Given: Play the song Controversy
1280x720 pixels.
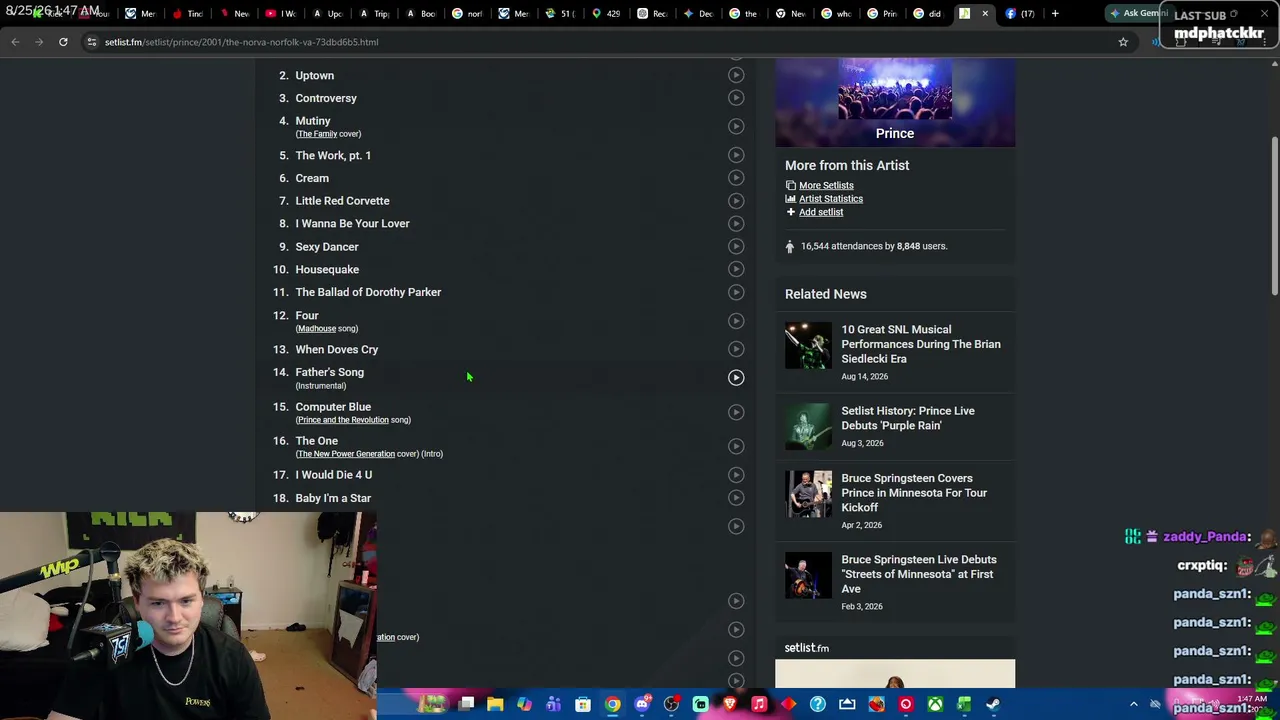Looking at the screenshot, I should tap(736, 98).
